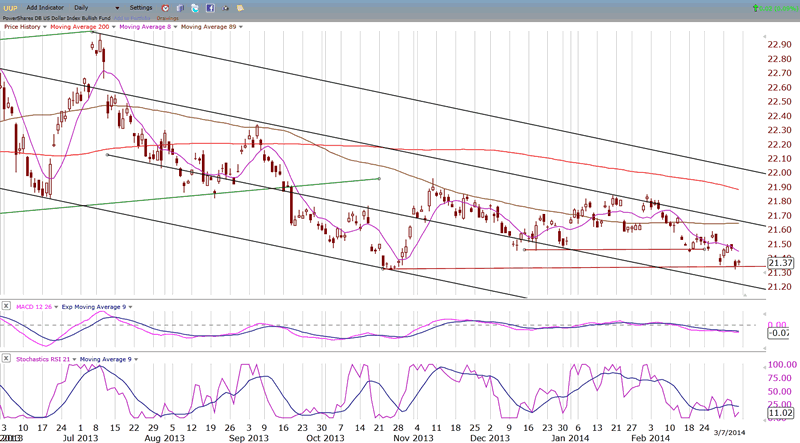Screen dimensions: 800x443
Task: Click the UUP ticker symbol field
Action: [x=10, y=7]
